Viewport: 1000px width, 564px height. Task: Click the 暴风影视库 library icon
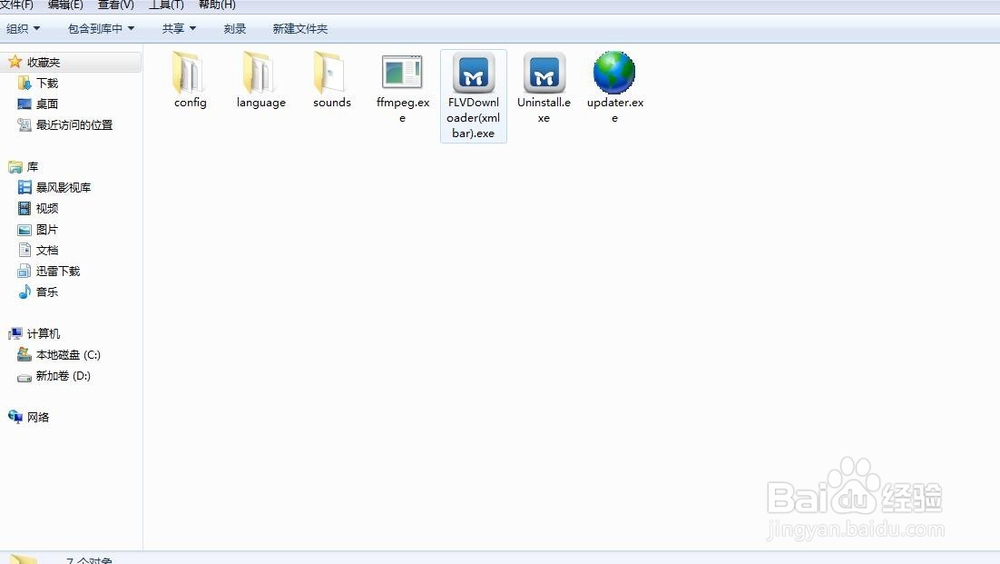click(24, 187)
